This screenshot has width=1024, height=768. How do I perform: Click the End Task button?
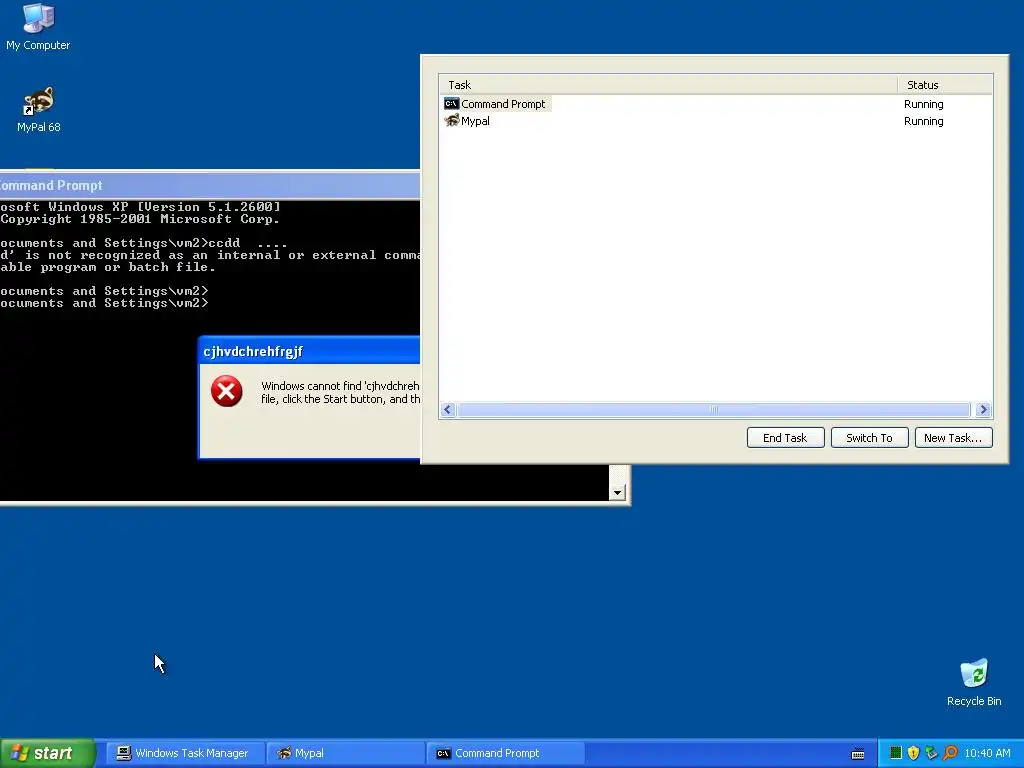(x=785, y=438)
